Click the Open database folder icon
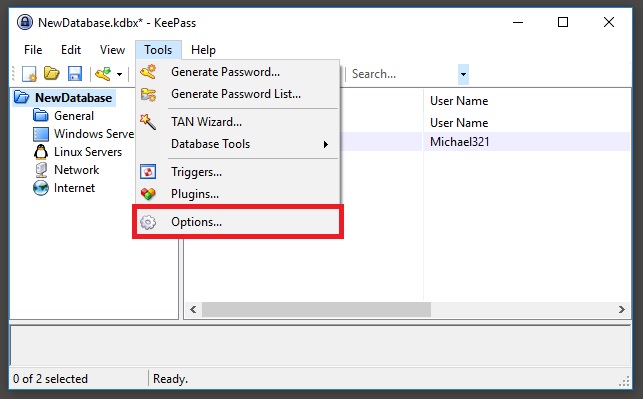This screenshot has height=399, width=643. coord(52,74)
